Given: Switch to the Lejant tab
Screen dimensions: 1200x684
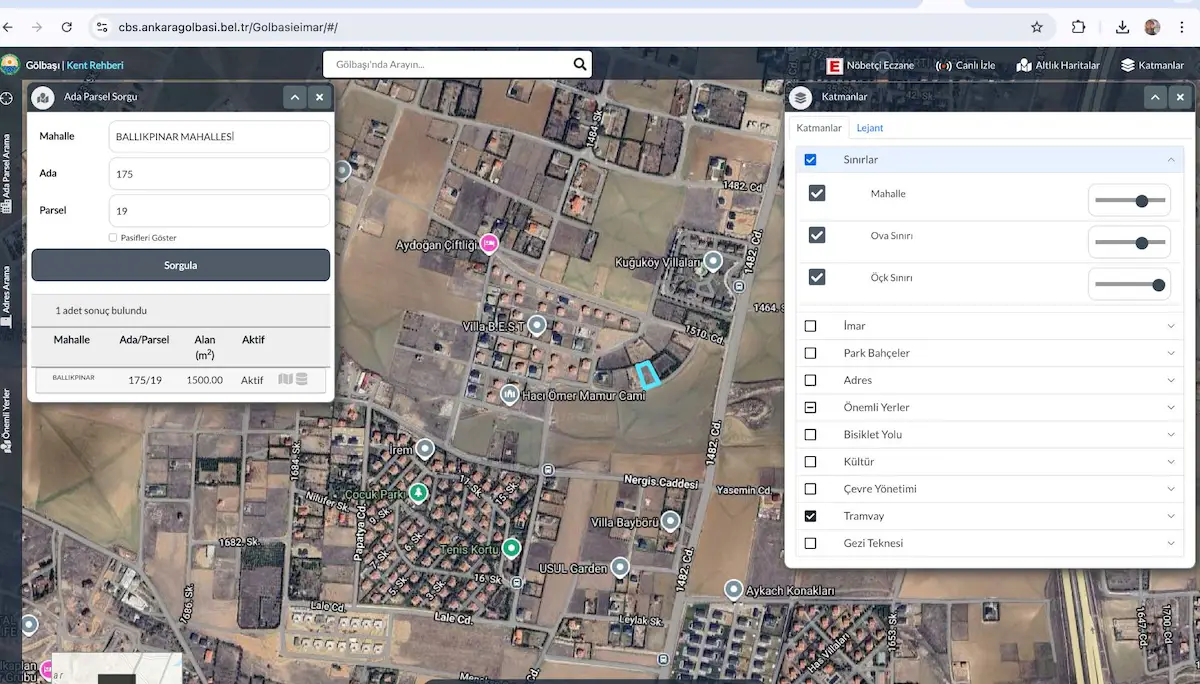Looking at the screenshot, I should [x=870, y=128].
